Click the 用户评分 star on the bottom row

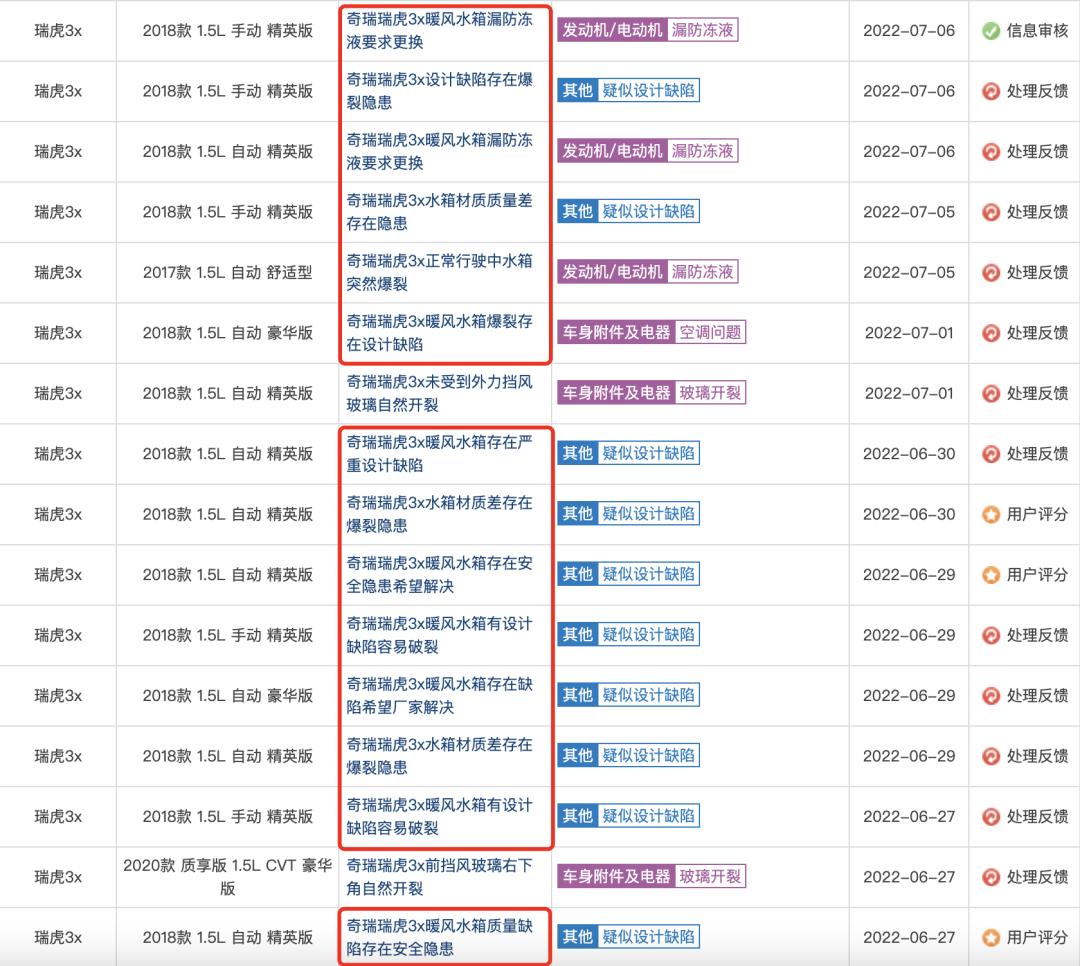pos(993,937)
